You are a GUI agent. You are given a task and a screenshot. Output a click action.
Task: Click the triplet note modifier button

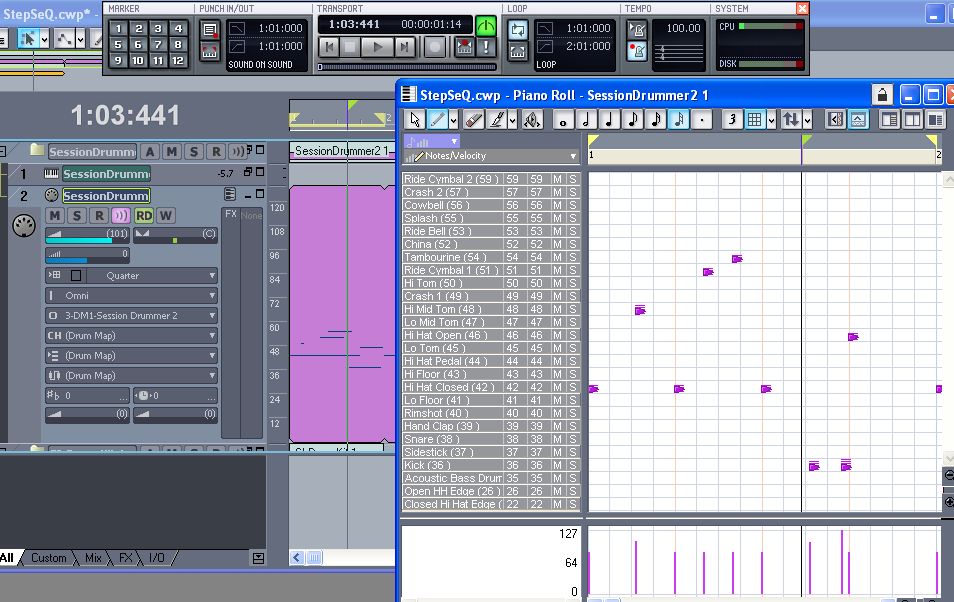pyautogui.click(x=732, y=120)
